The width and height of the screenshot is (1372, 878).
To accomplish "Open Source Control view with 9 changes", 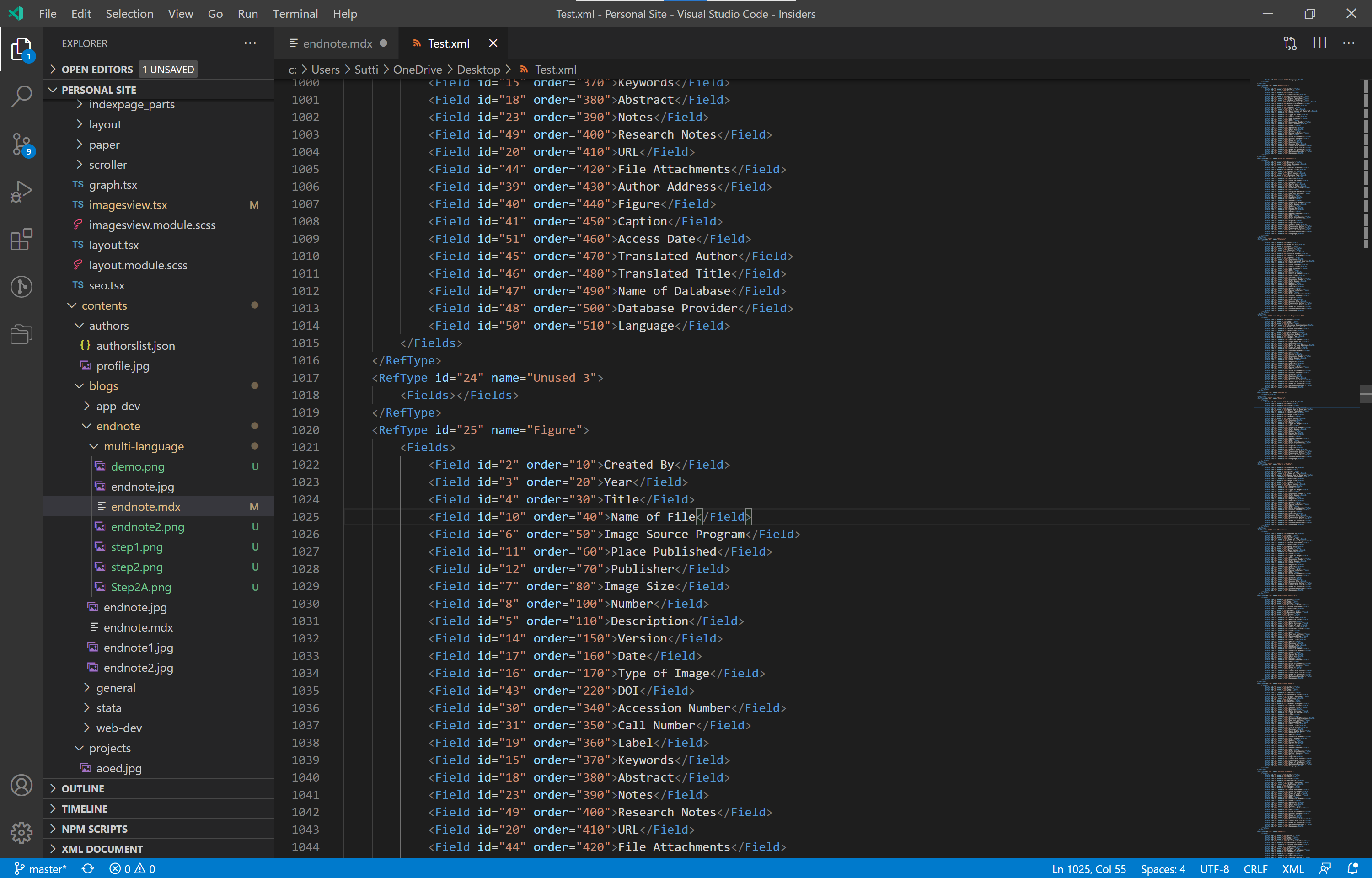I will (21, 144).
